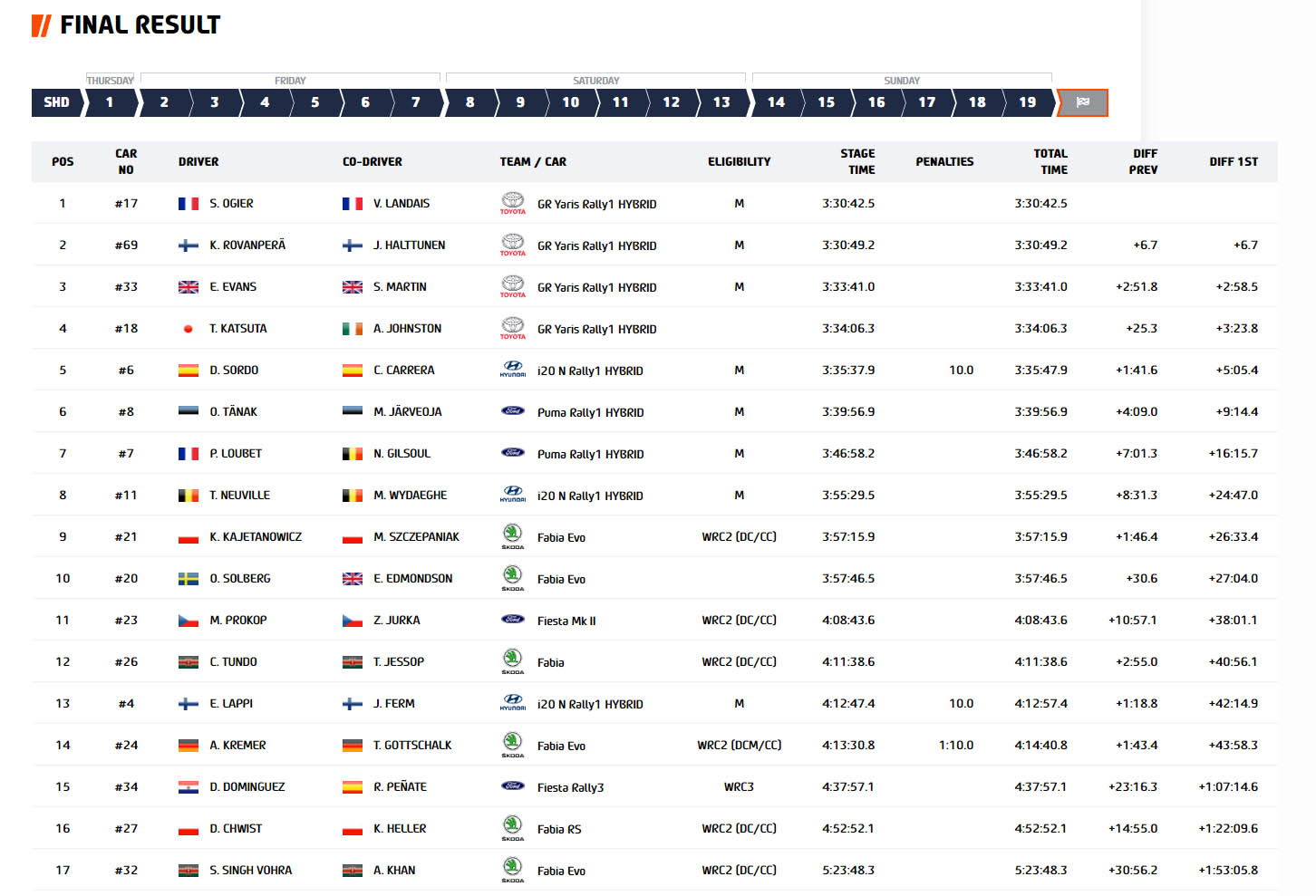Open the finish flag final result tab
Screen dimensions: 1316x896
point(1082,102)
